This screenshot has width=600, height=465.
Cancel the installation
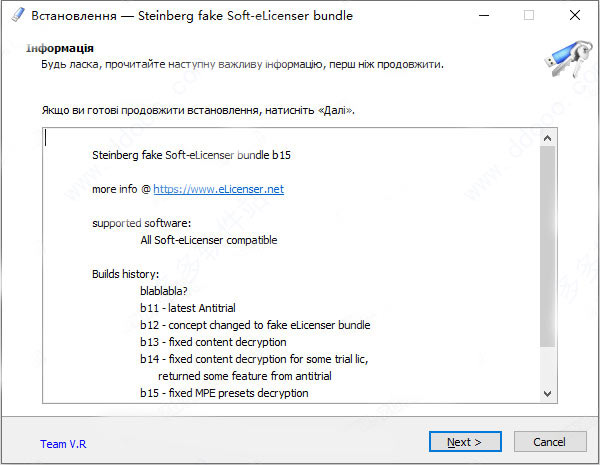pos(549,442)
